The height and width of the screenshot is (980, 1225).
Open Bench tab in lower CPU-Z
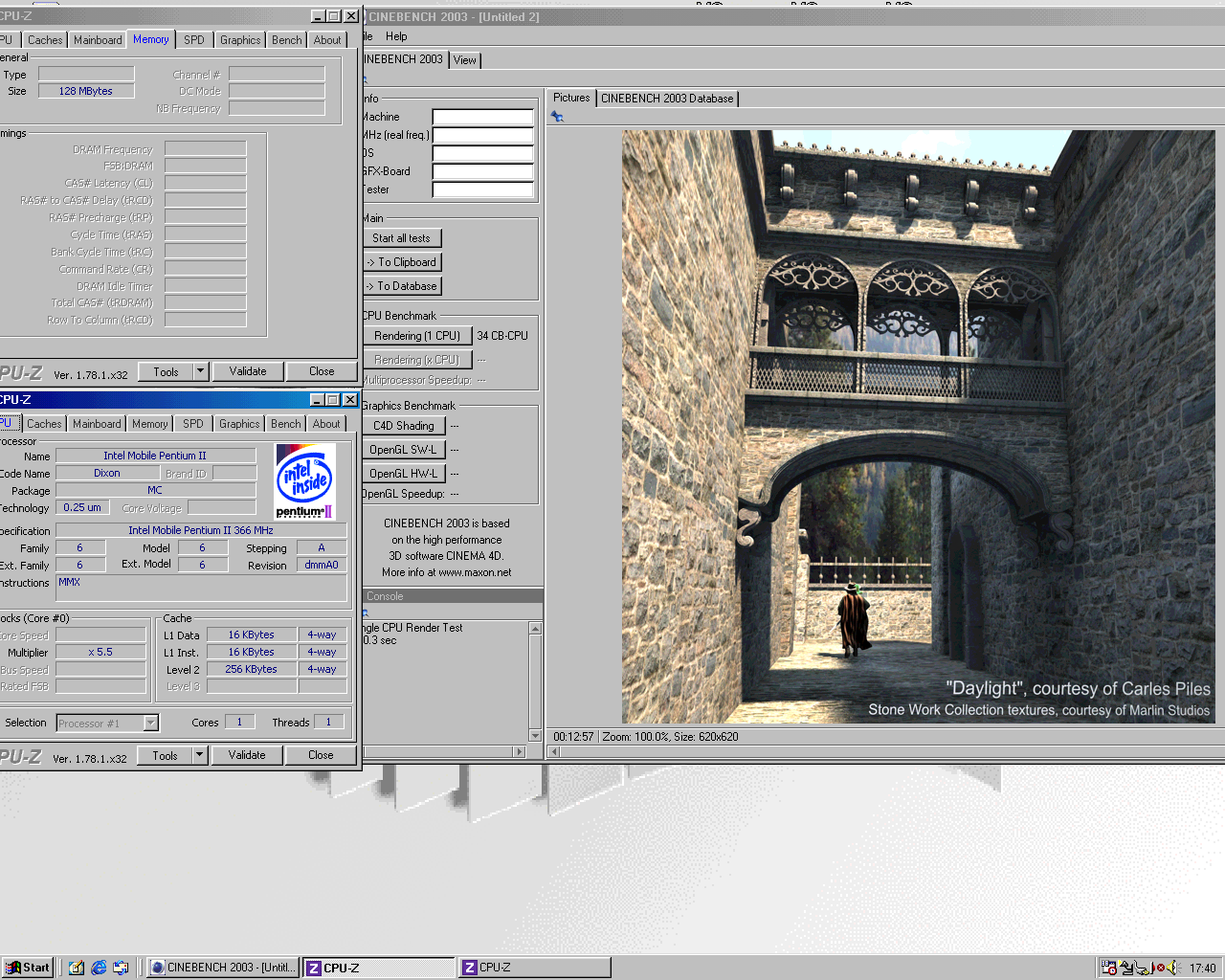285,424
